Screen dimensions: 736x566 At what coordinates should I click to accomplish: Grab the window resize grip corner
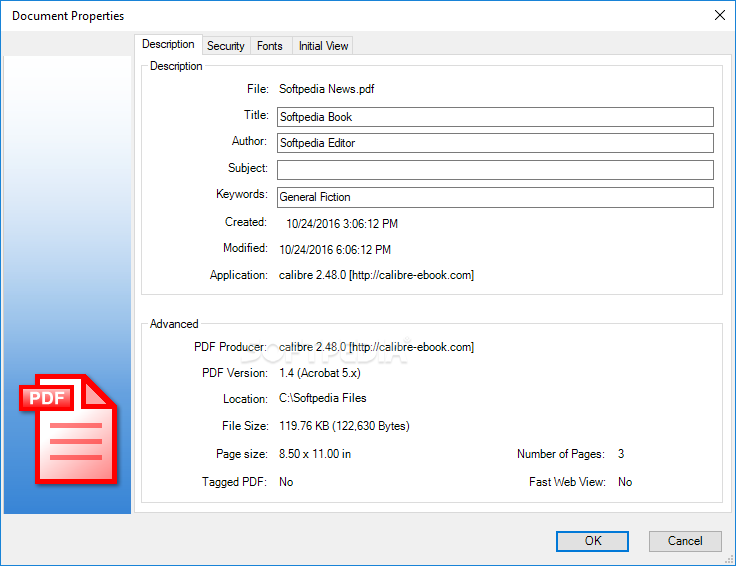pos(730,560)
